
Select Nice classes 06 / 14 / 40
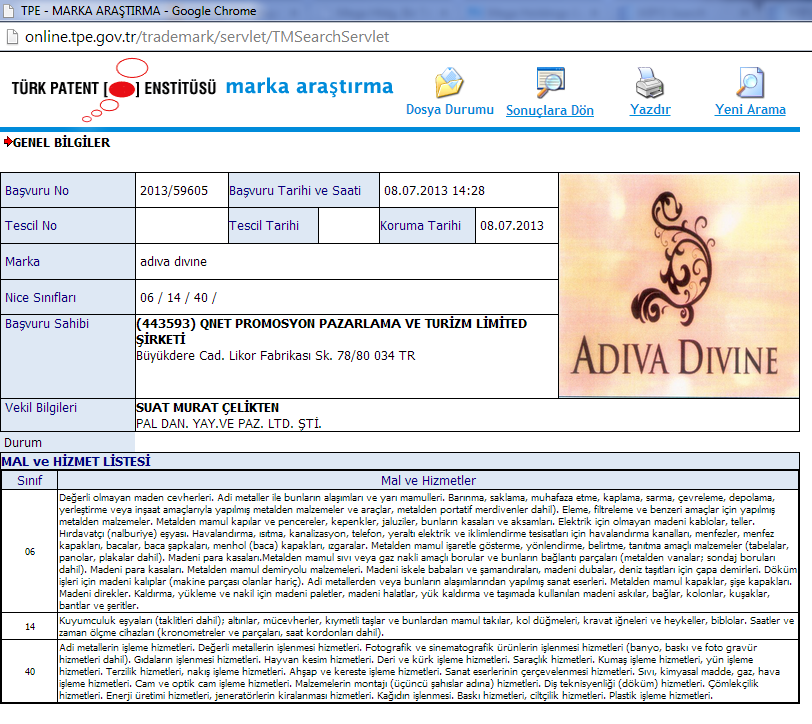point(178,298)
